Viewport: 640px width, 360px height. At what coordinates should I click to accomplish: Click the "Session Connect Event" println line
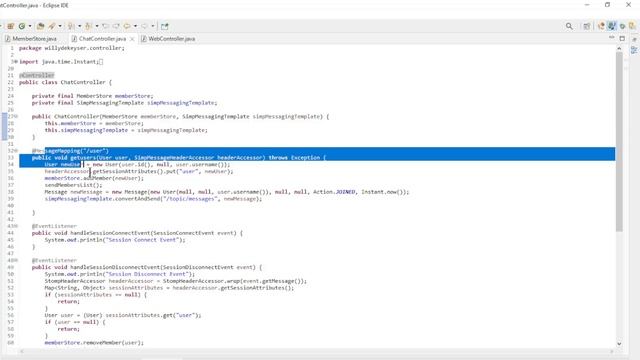coord(115,240)
